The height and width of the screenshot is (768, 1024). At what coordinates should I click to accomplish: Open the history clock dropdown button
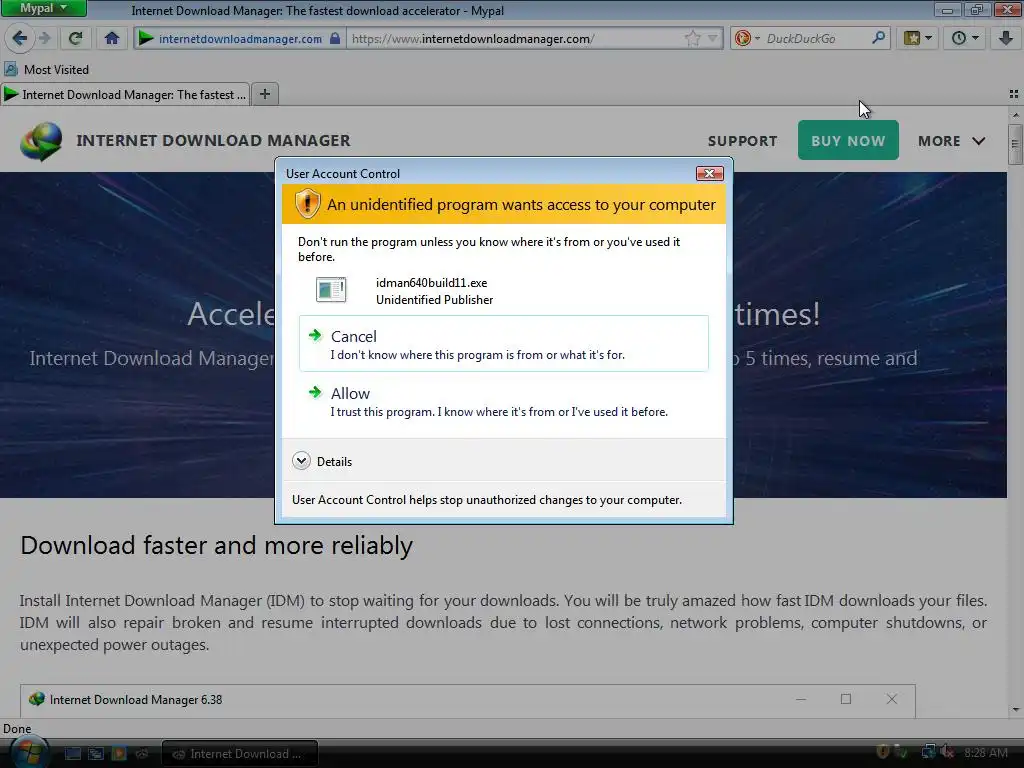965,39
